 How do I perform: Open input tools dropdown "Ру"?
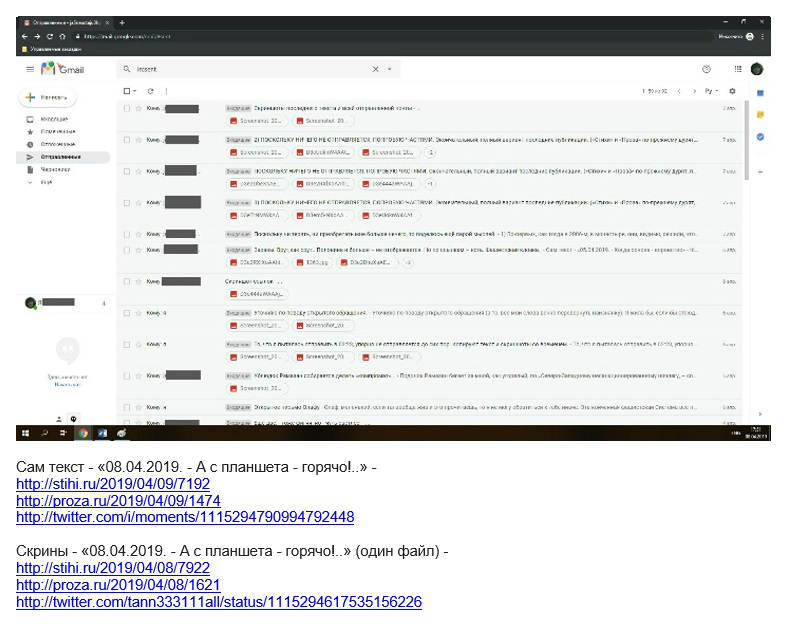(711, 91)
